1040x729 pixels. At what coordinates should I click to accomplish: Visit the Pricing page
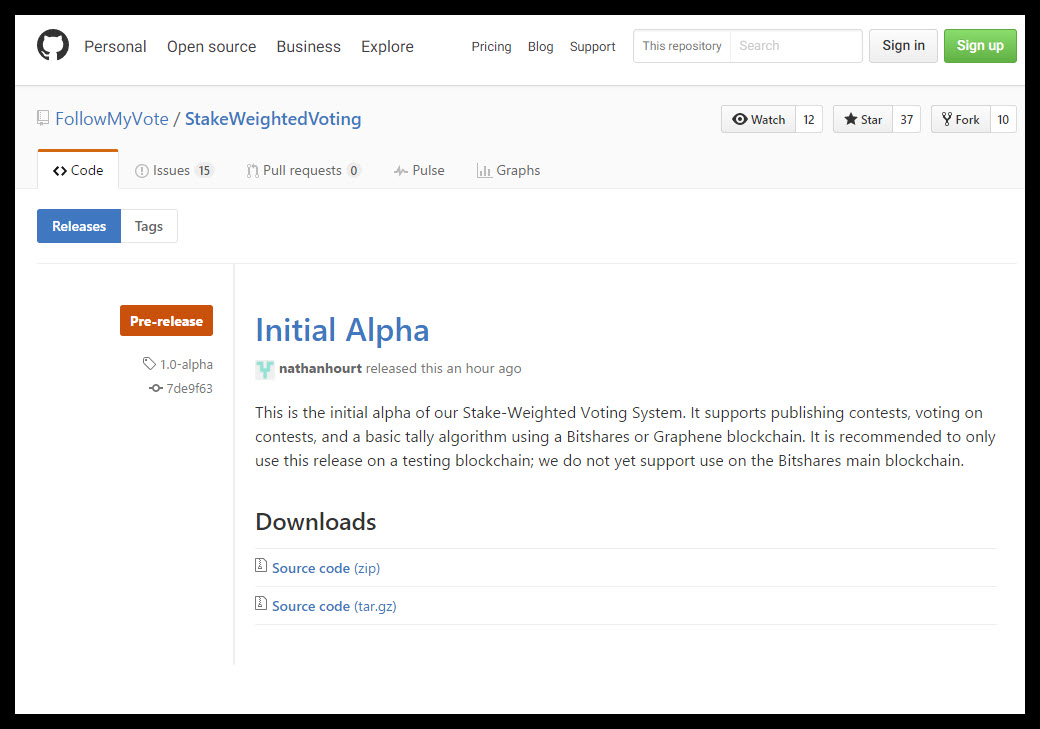coord(491,46)
